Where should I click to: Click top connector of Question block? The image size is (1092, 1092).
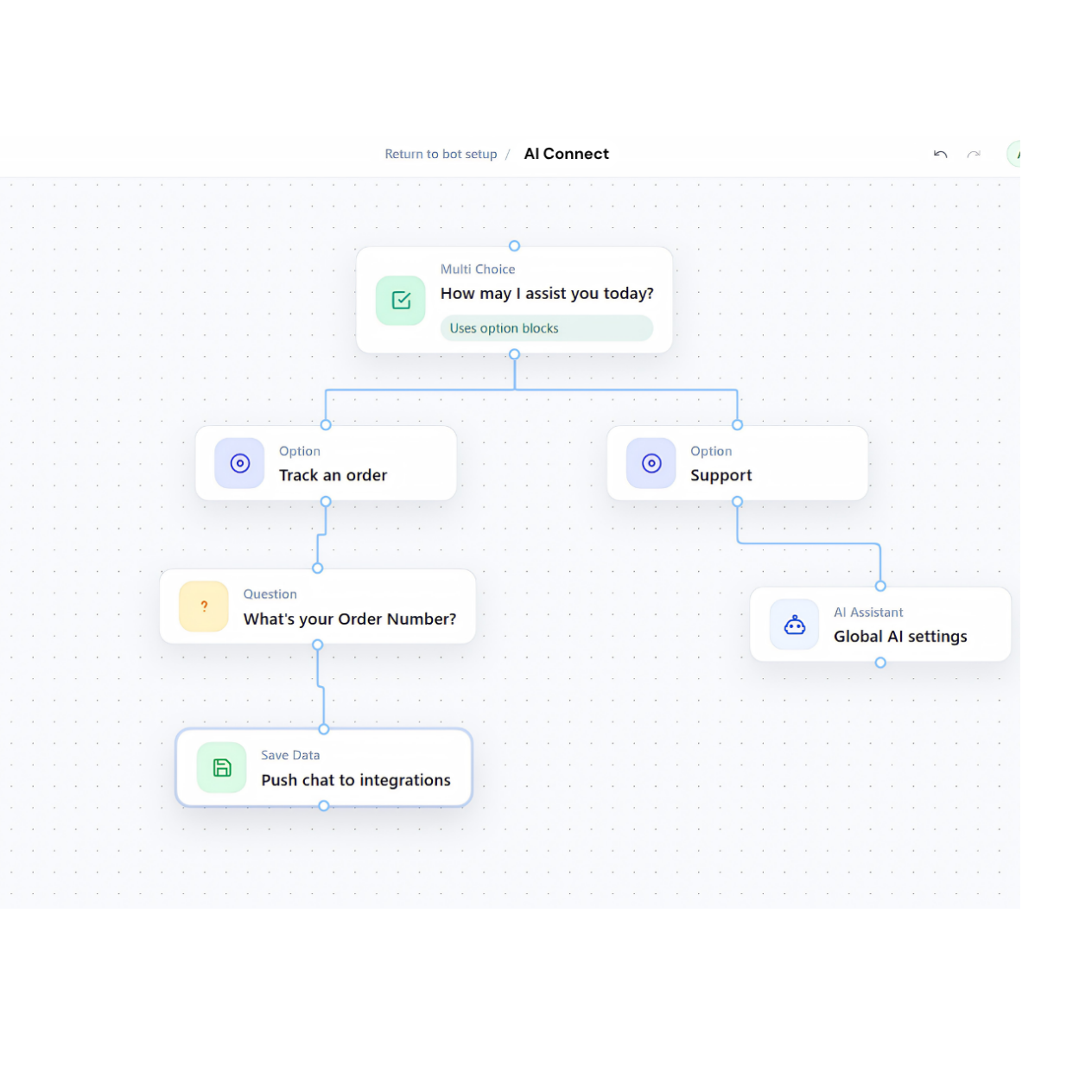pyautogui.click(x=318, y=568)
